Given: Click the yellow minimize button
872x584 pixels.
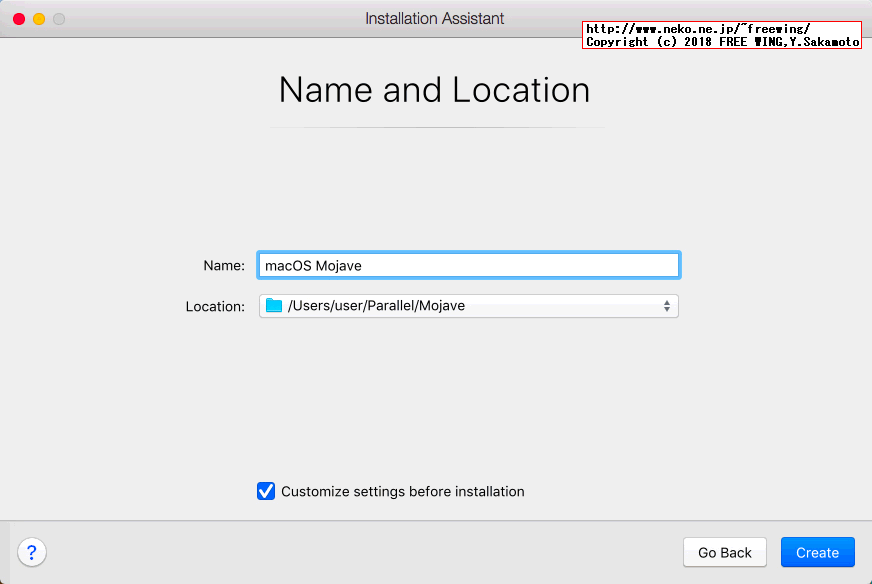Looking at the screenshot, I should [x=38, y=18].
